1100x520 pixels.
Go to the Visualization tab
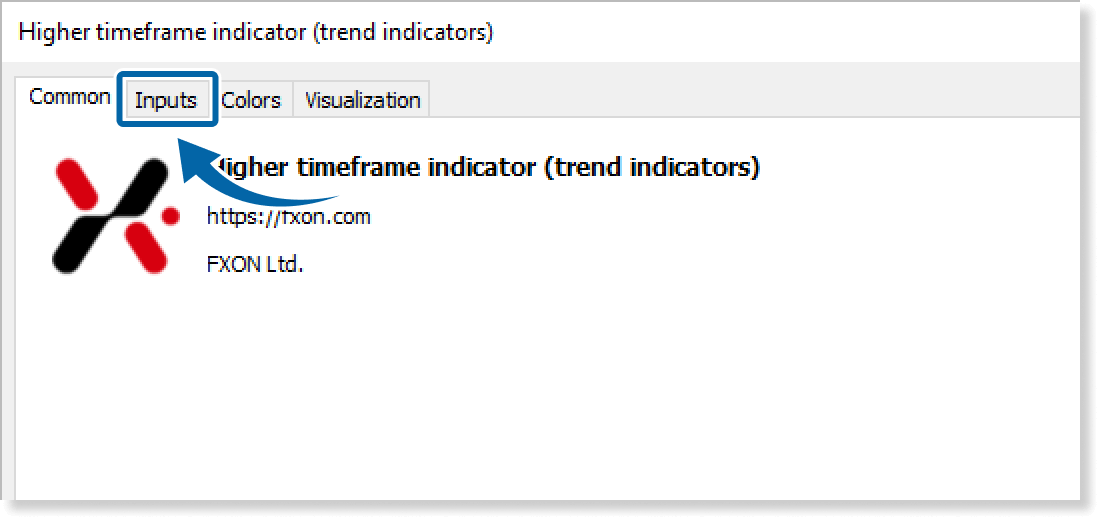coord(362,100)
